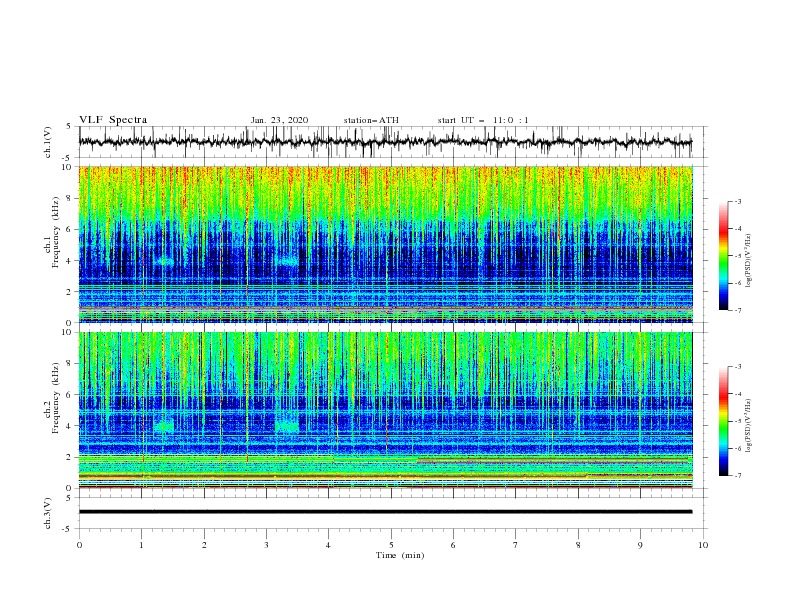Click the 'Time (min)' axis title
This screenshot has height=612, width=792.
click(400, 555)
